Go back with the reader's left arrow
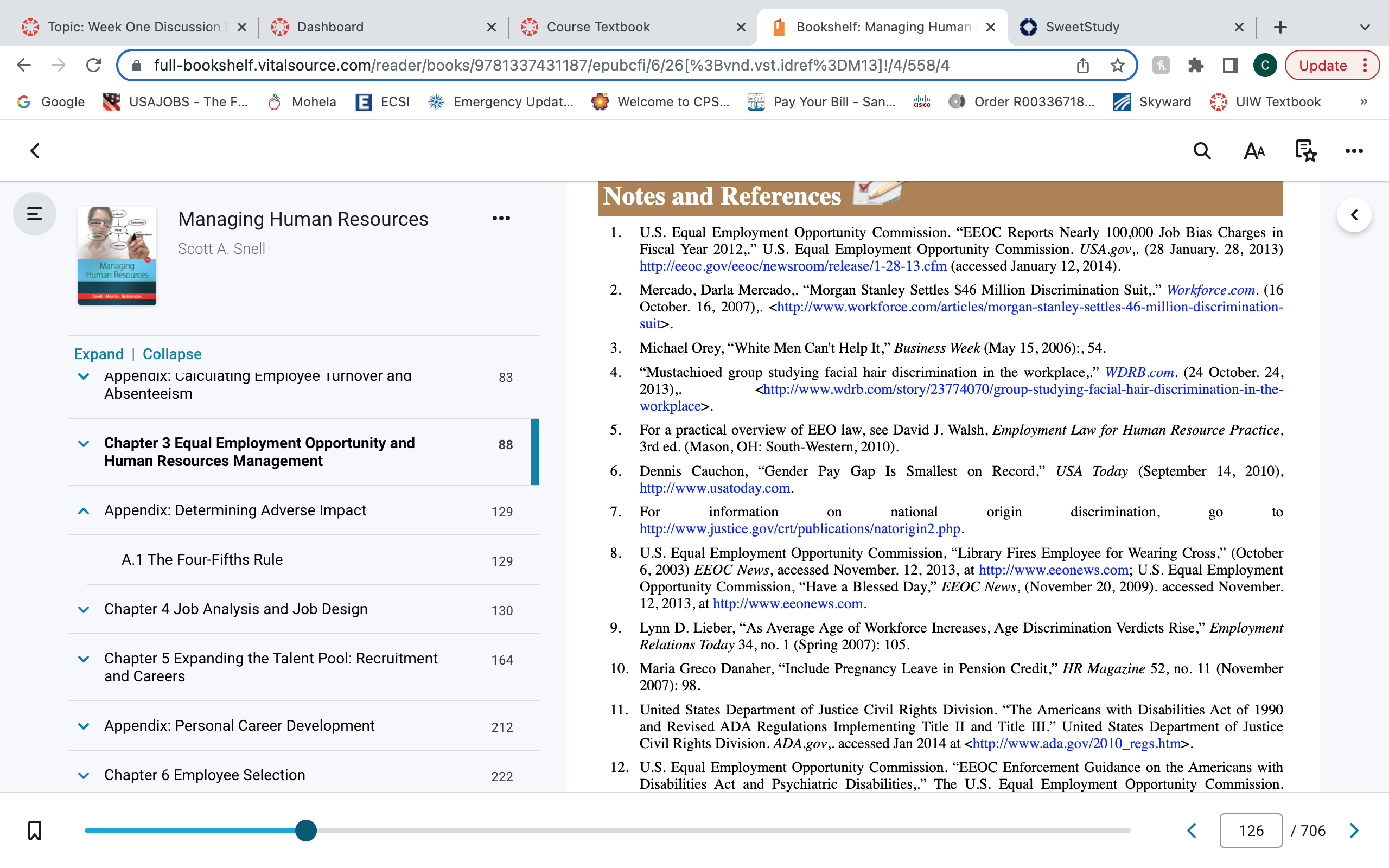 pos(35,151)
